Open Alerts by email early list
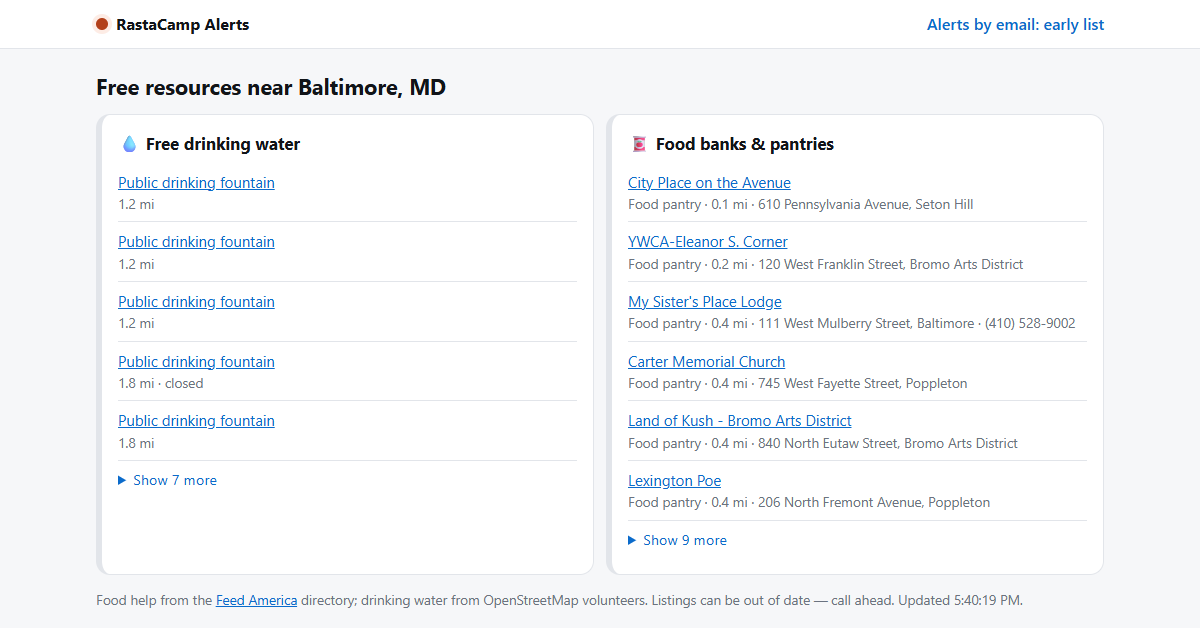 (1015, 24)
